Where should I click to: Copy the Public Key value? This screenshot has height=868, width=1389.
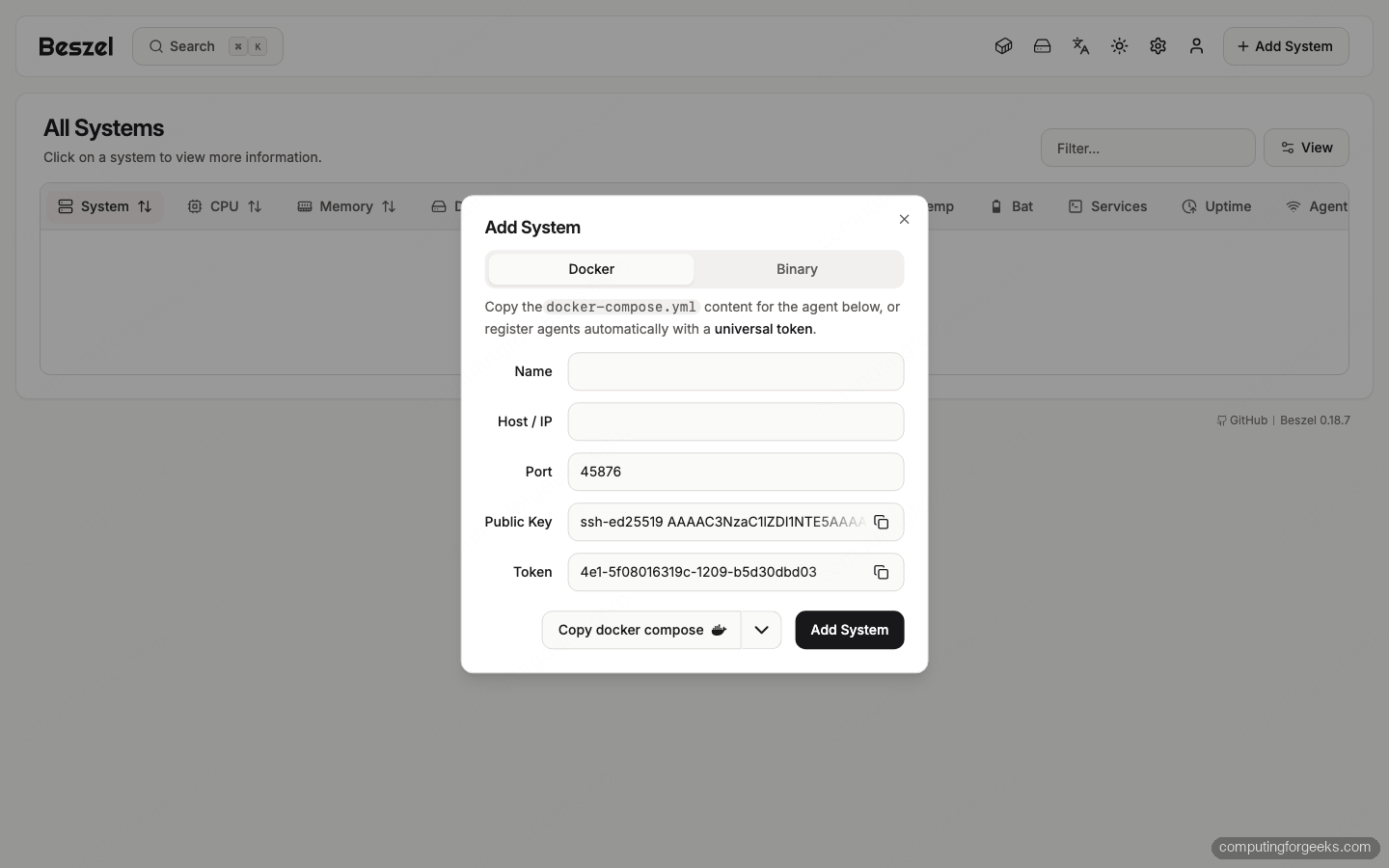point(881,522)
